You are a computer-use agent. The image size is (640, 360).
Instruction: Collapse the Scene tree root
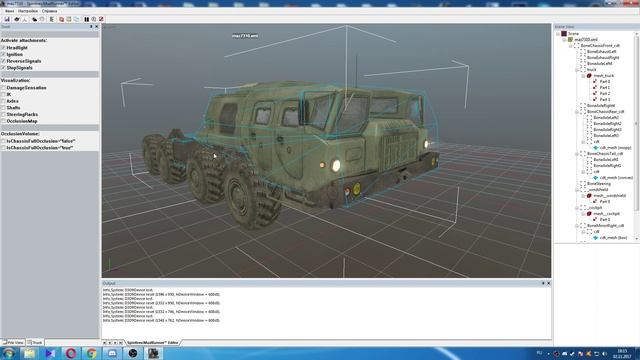point(558,33)
